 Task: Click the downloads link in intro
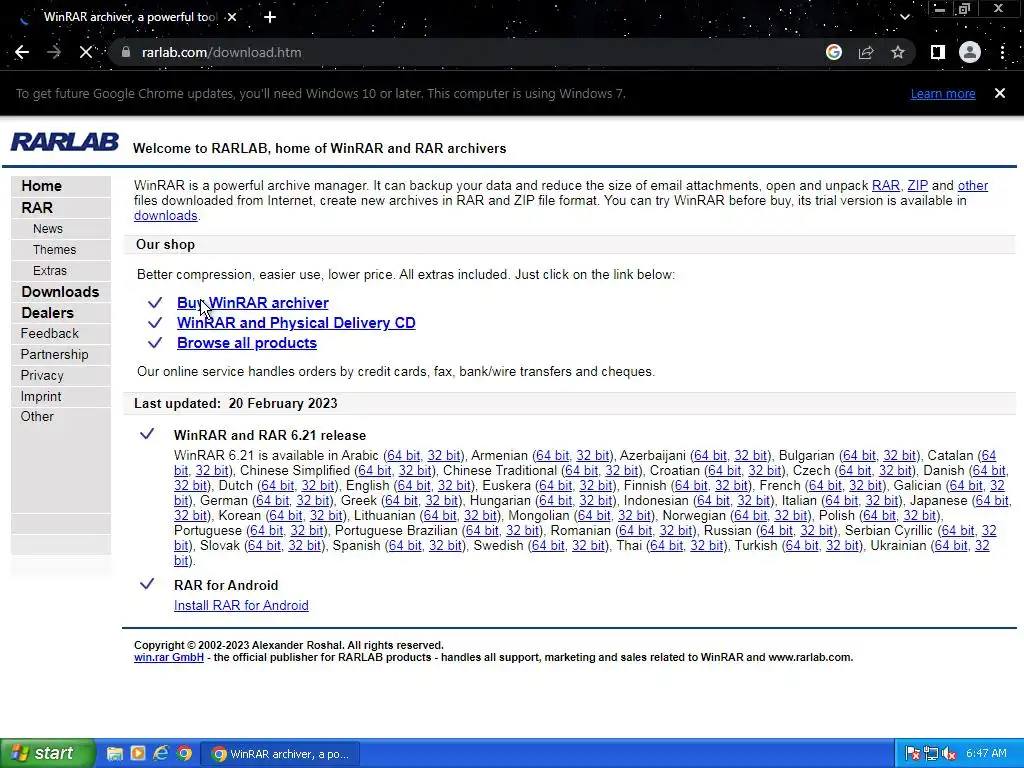coord(165,216)
